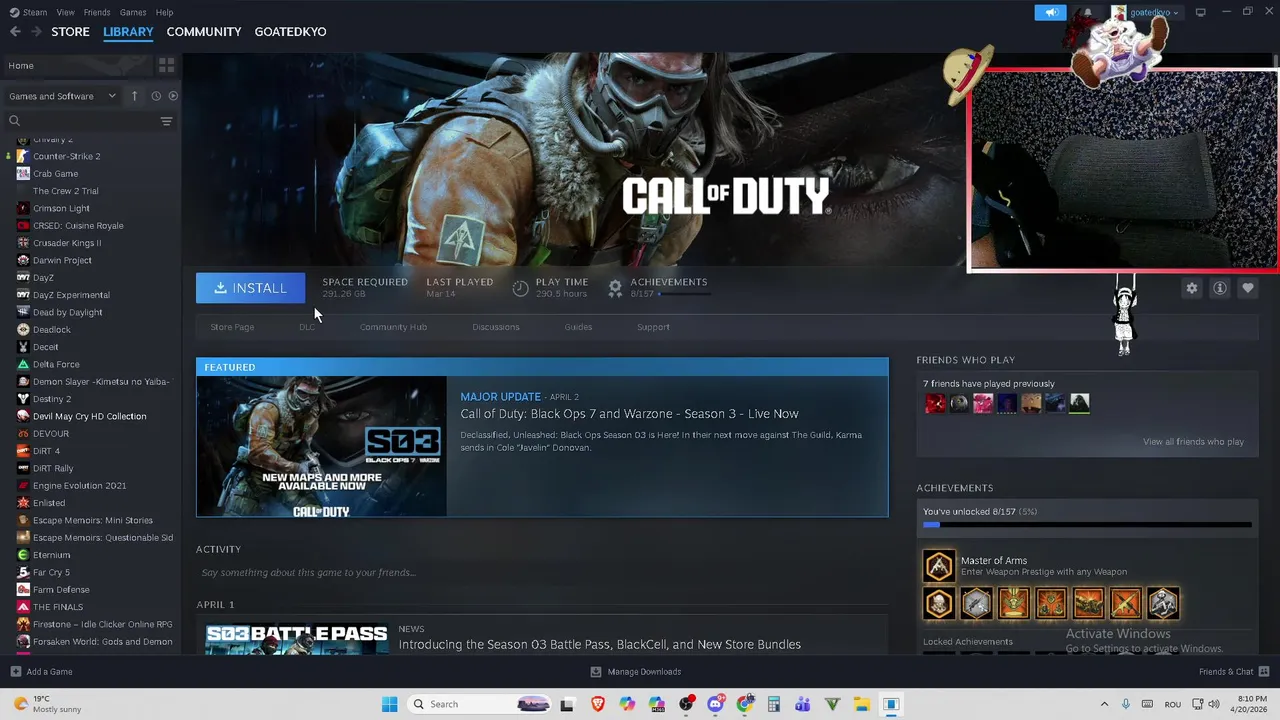This screenshot has width=1280, height=720.
Task: Open the Support link
Action: (x=653, y=327)
